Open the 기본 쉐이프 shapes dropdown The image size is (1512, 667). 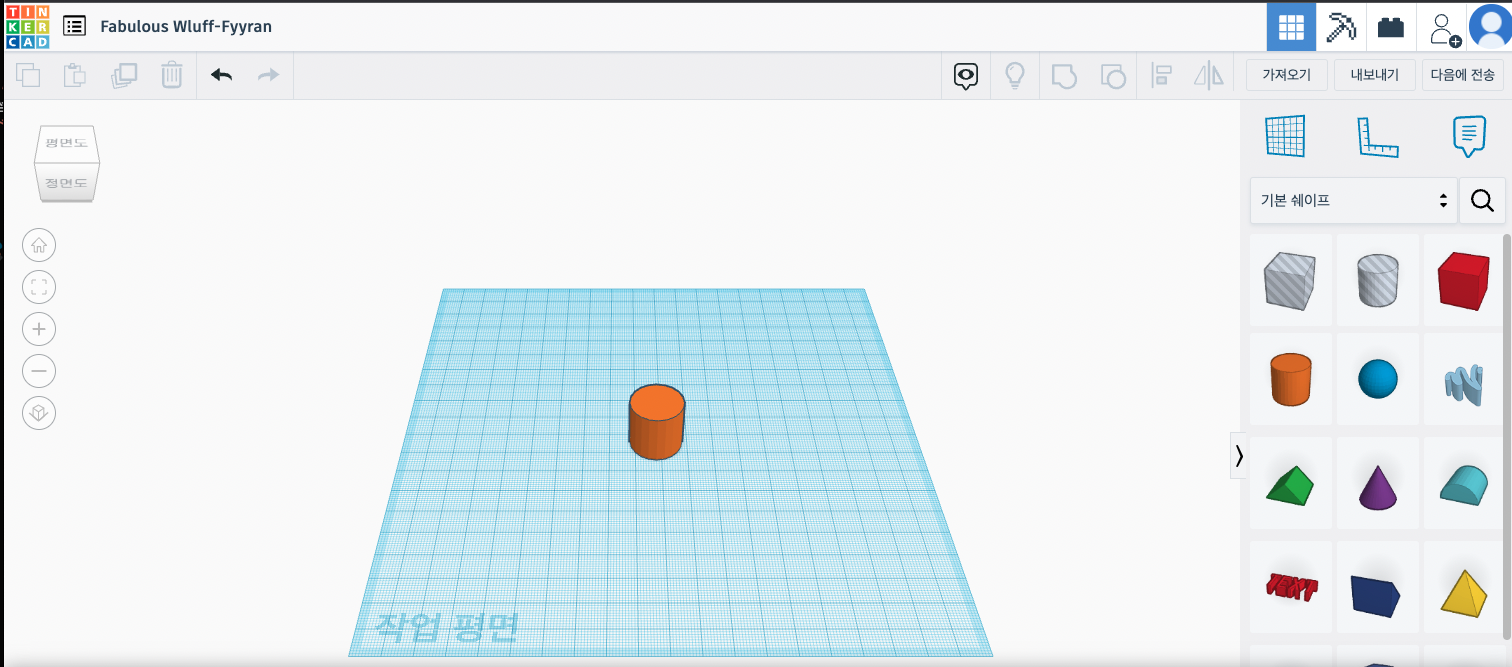pyautogui.click(x=1353, y=201)
